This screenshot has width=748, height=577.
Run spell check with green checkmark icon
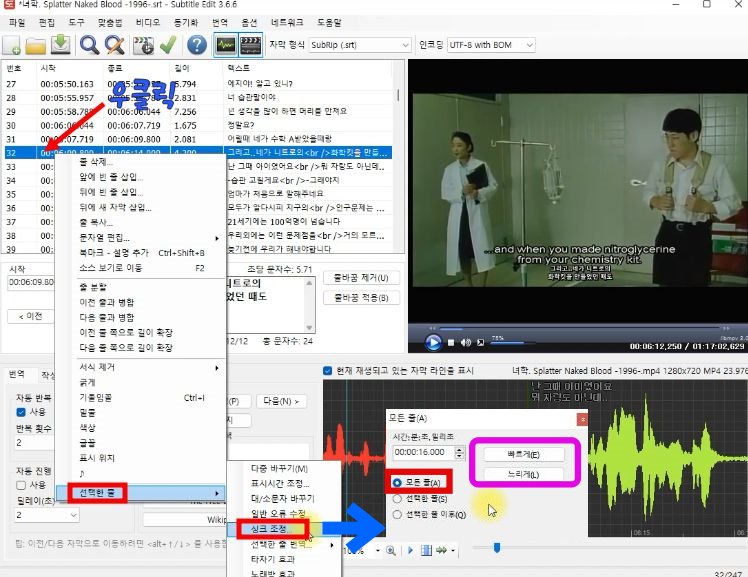tap(168, 45)
